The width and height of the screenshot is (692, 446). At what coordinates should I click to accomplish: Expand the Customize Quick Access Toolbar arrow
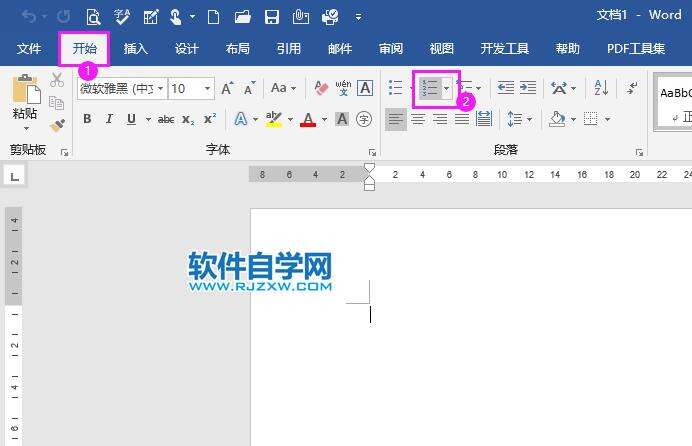point(358,17)
